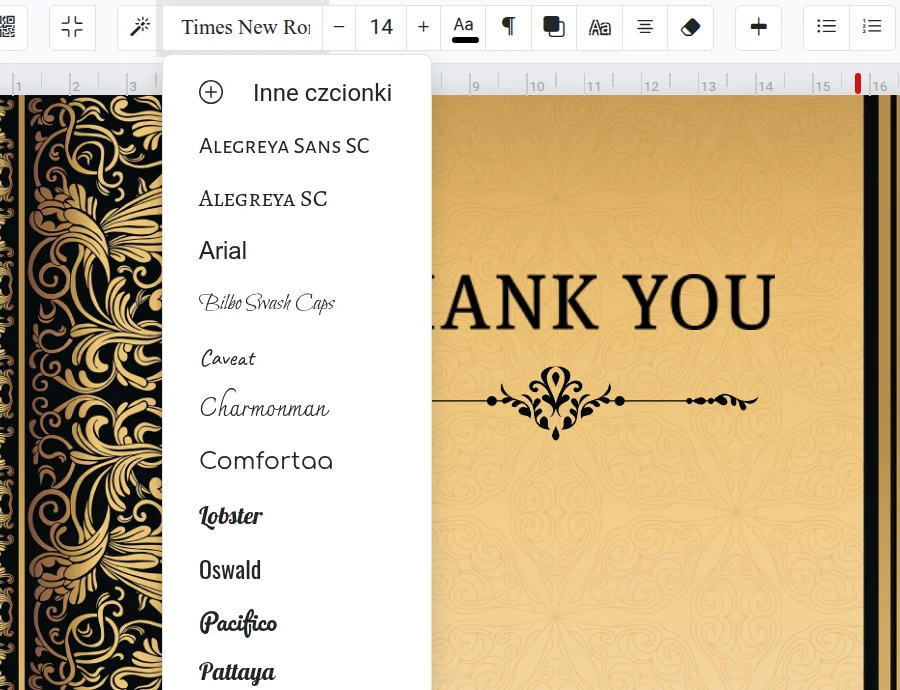900x690 pixels.
Task: Click the red marker on the ruler
Action: point(858,83)
